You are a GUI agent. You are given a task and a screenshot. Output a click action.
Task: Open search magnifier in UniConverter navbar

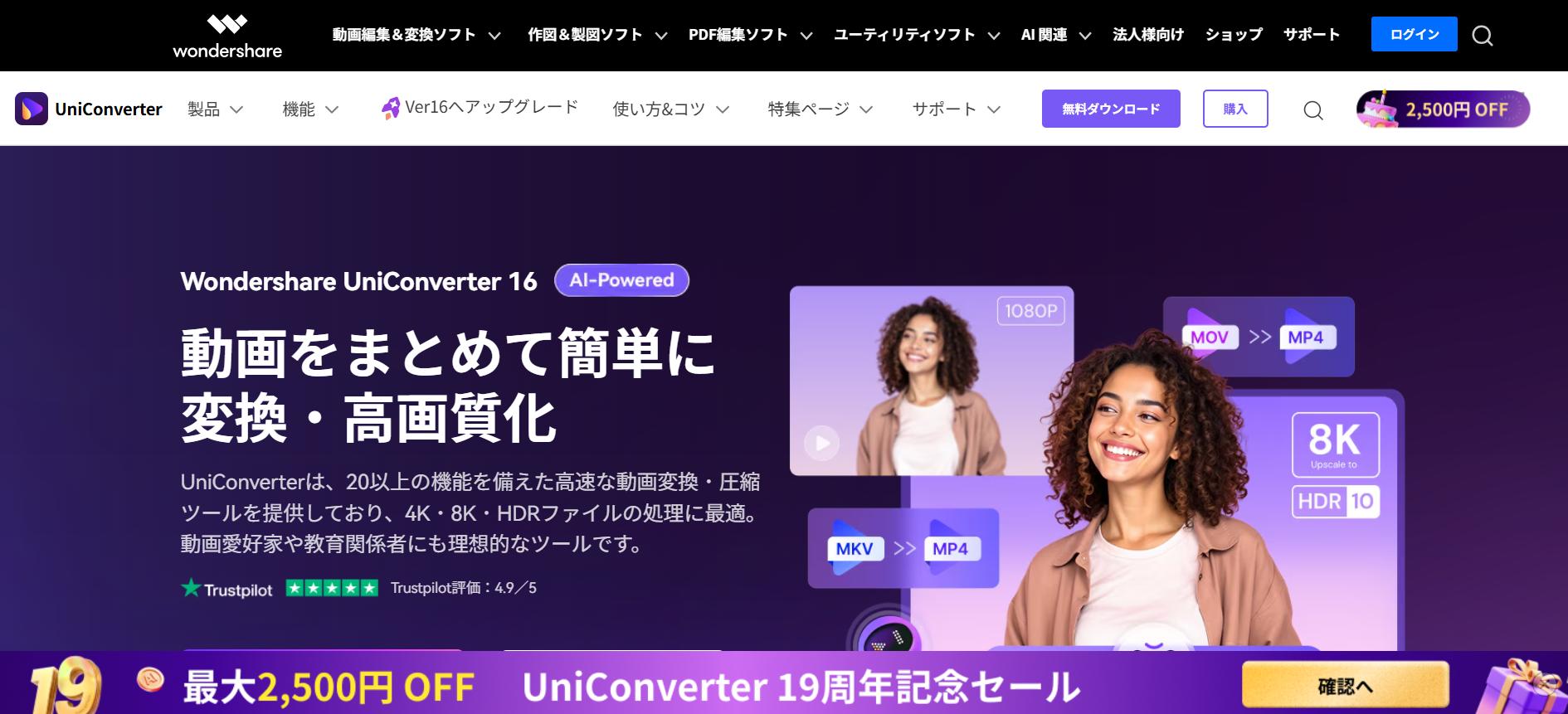(x=1313, y=110)
